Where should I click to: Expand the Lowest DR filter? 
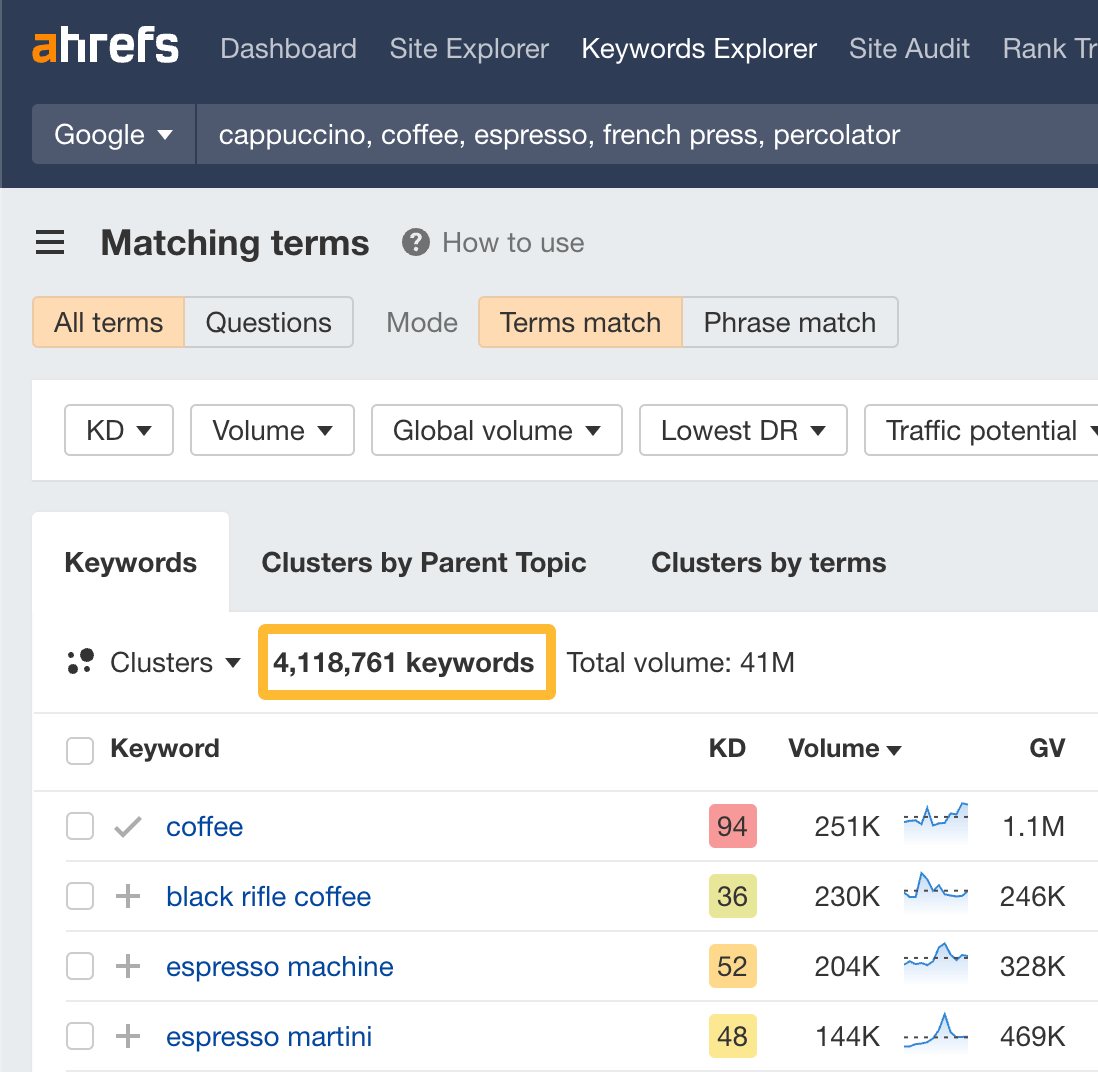[x=743, y=430]
